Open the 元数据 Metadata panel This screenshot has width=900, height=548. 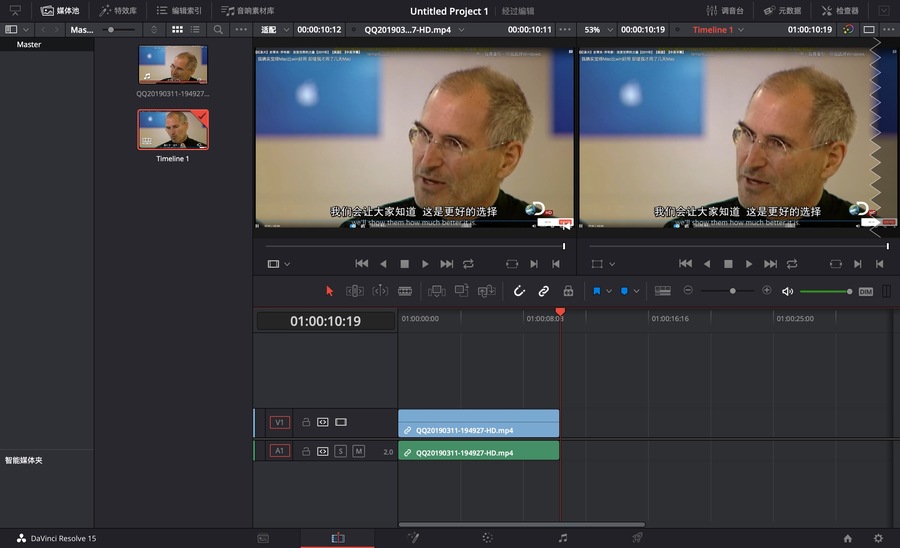782,10
